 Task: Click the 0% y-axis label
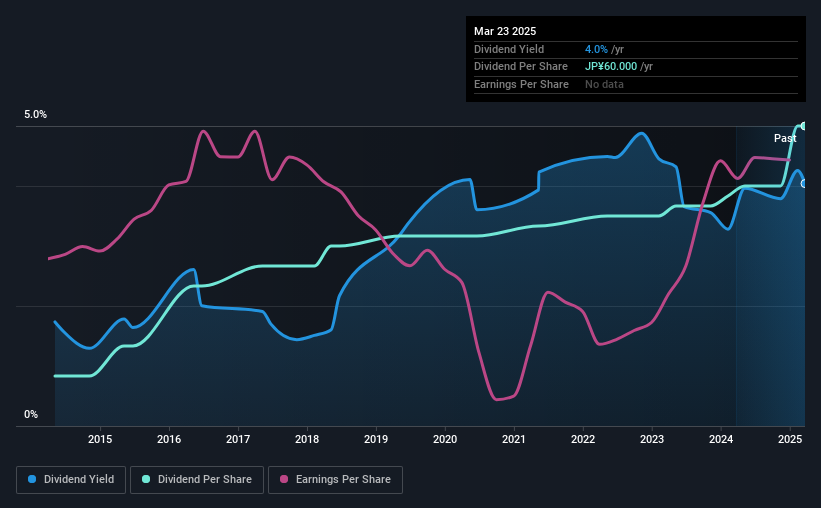31,415
